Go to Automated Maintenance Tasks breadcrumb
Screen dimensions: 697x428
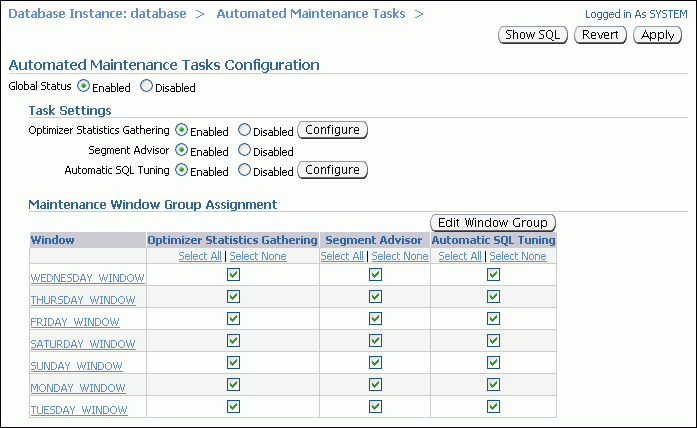(x=311, y=14)
